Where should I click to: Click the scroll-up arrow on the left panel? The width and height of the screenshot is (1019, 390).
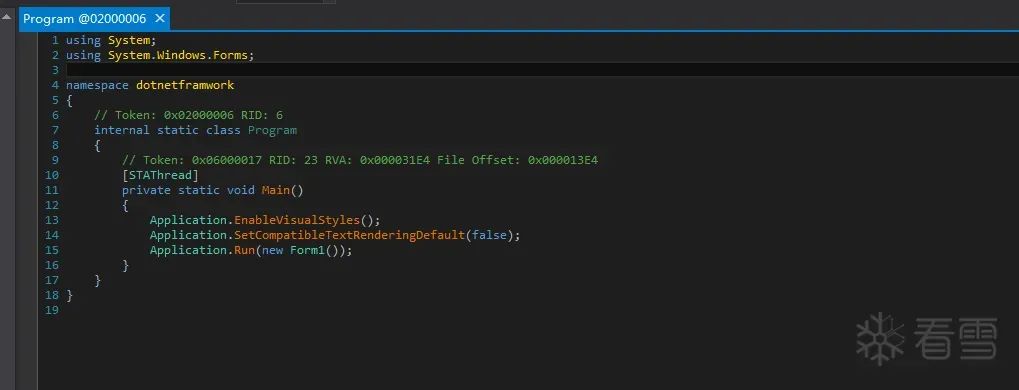[x=7, y=17]
